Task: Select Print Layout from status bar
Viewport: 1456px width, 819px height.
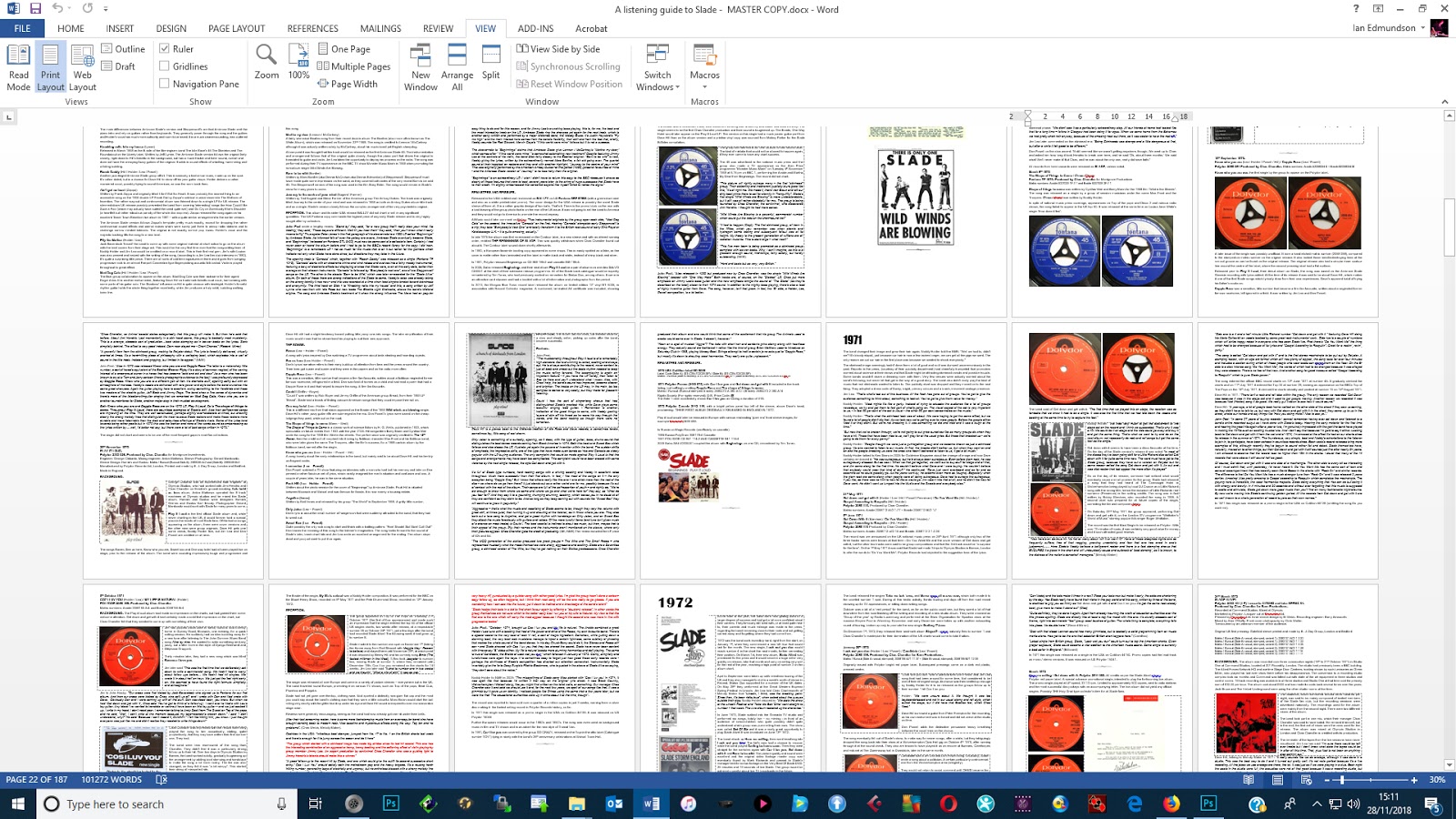Action: click(1278, 780)
